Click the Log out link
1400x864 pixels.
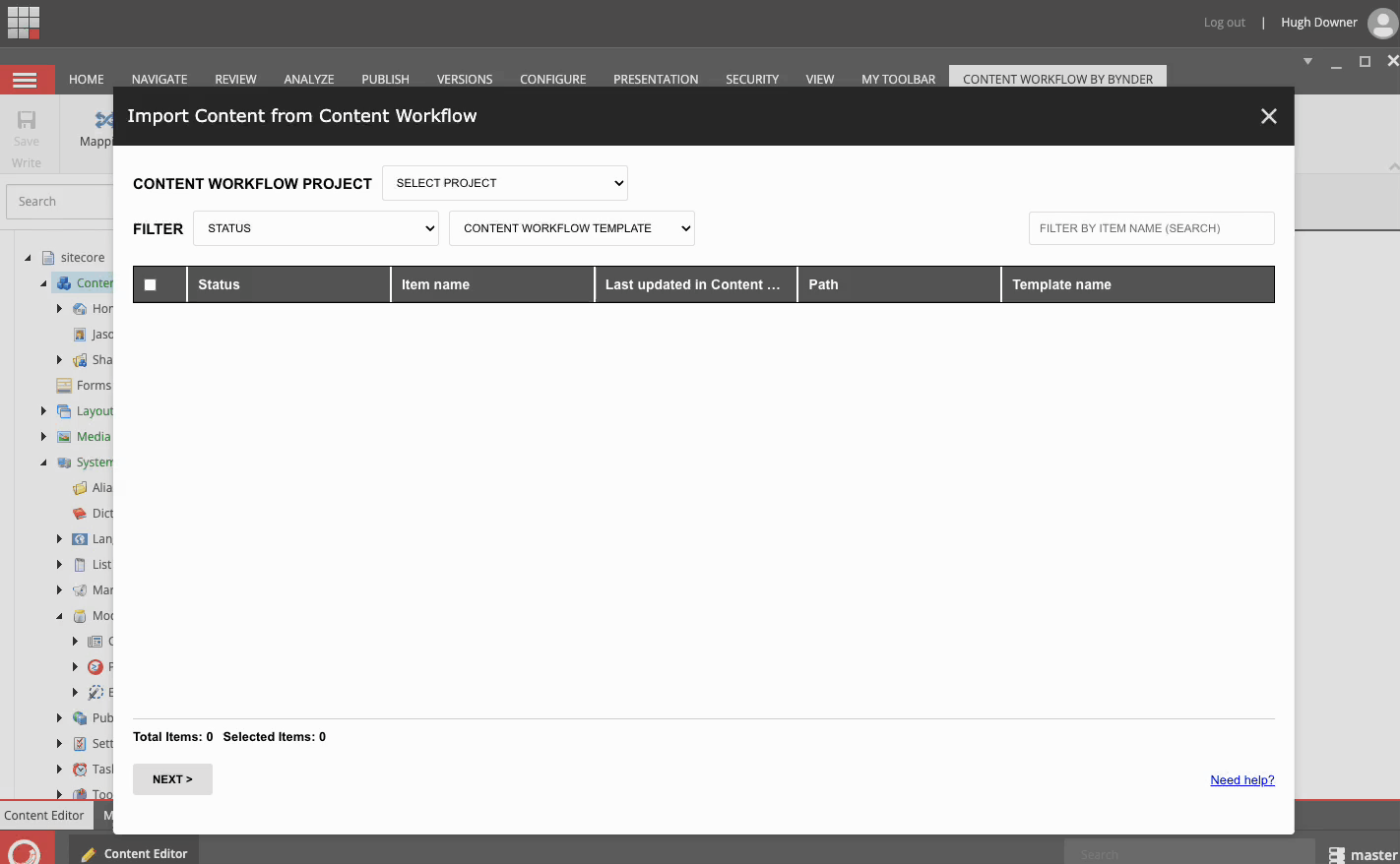(x=1224, y=23)
